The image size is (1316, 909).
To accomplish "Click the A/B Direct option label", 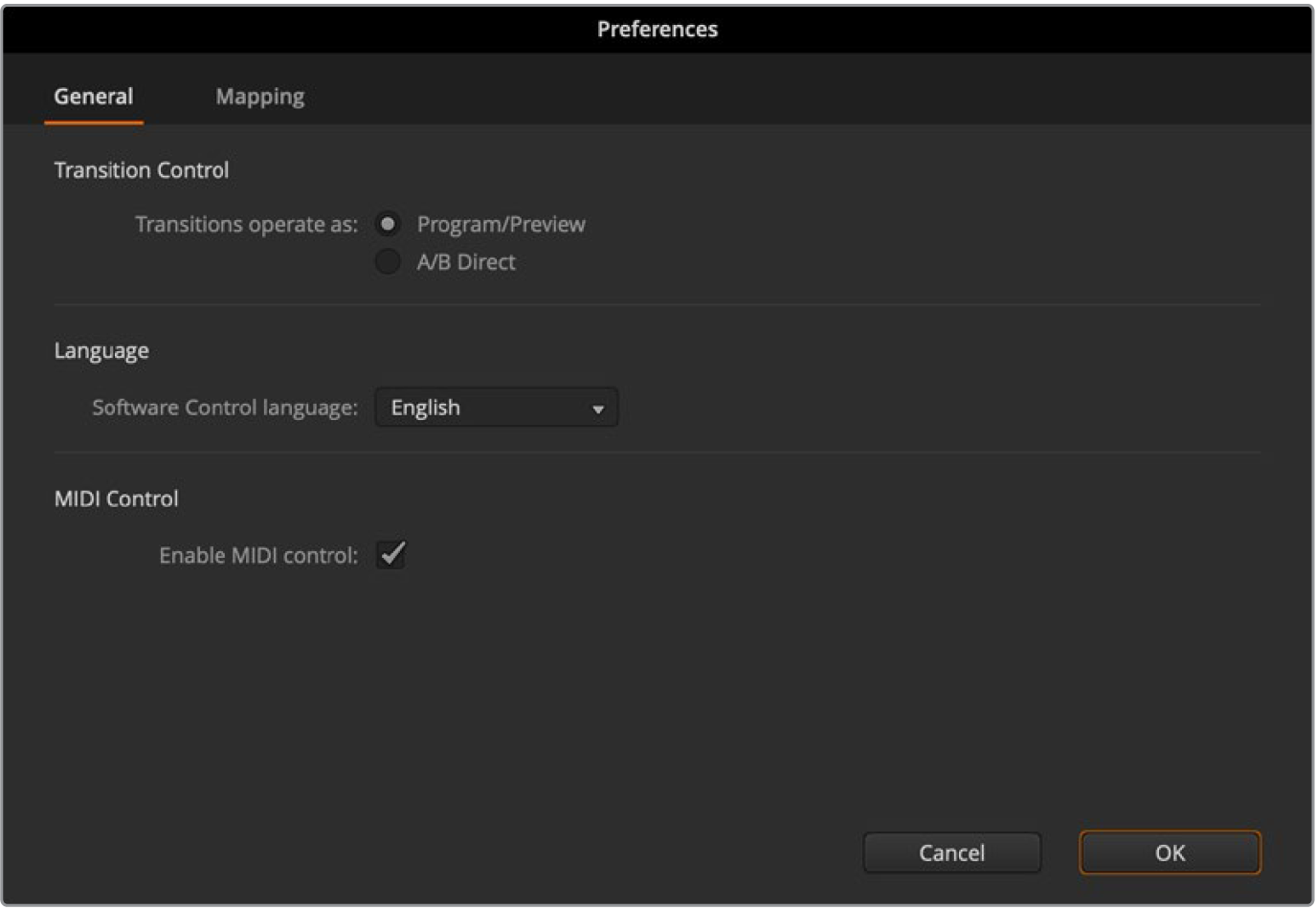I will pos(466,262).
